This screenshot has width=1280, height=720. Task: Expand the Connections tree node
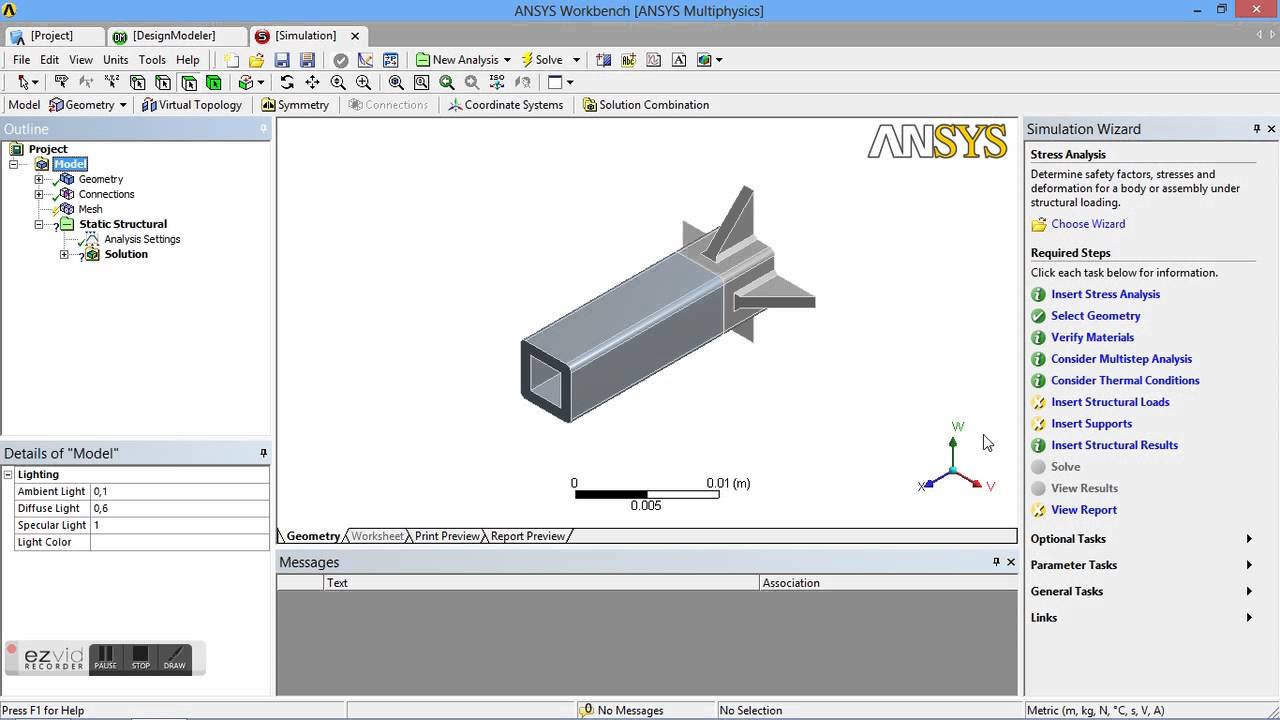coord(39,195)
